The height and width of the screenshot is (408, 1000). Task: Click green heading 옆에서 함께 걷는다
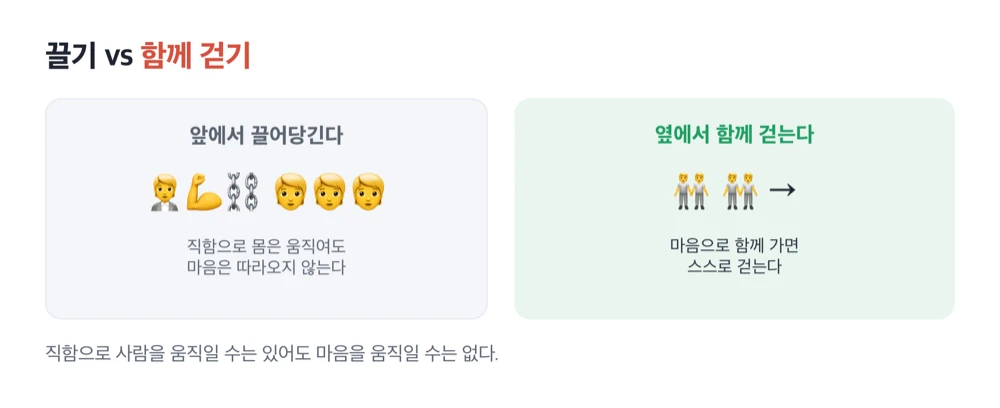[x=735, y=135]
